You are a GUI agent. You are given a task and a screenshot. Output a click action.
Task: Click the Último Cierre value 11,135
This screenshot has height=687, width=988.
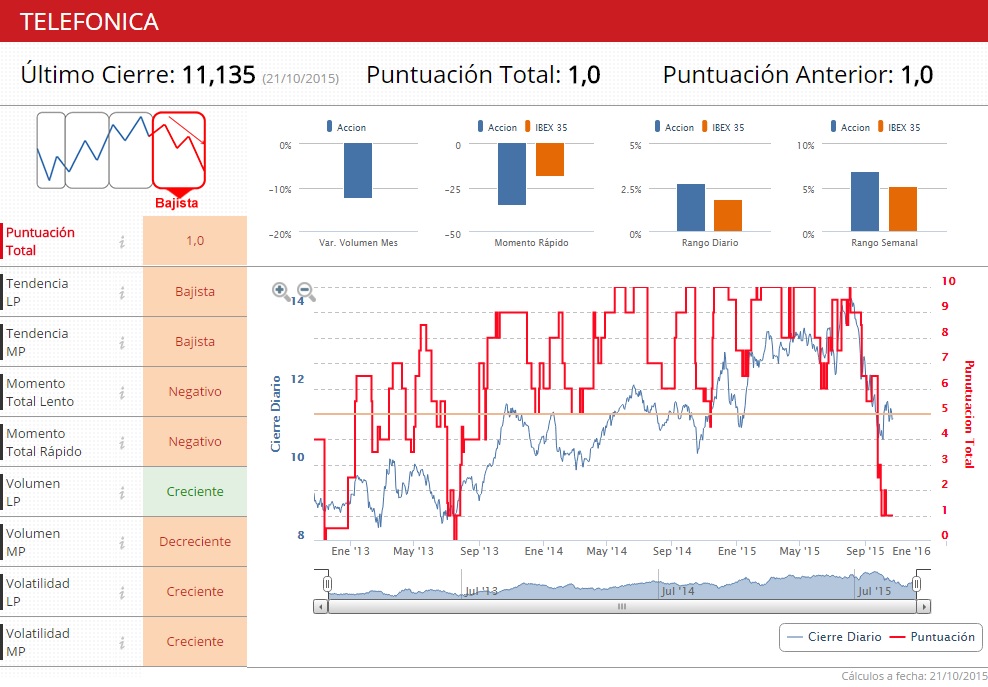[x=219, y=74]
